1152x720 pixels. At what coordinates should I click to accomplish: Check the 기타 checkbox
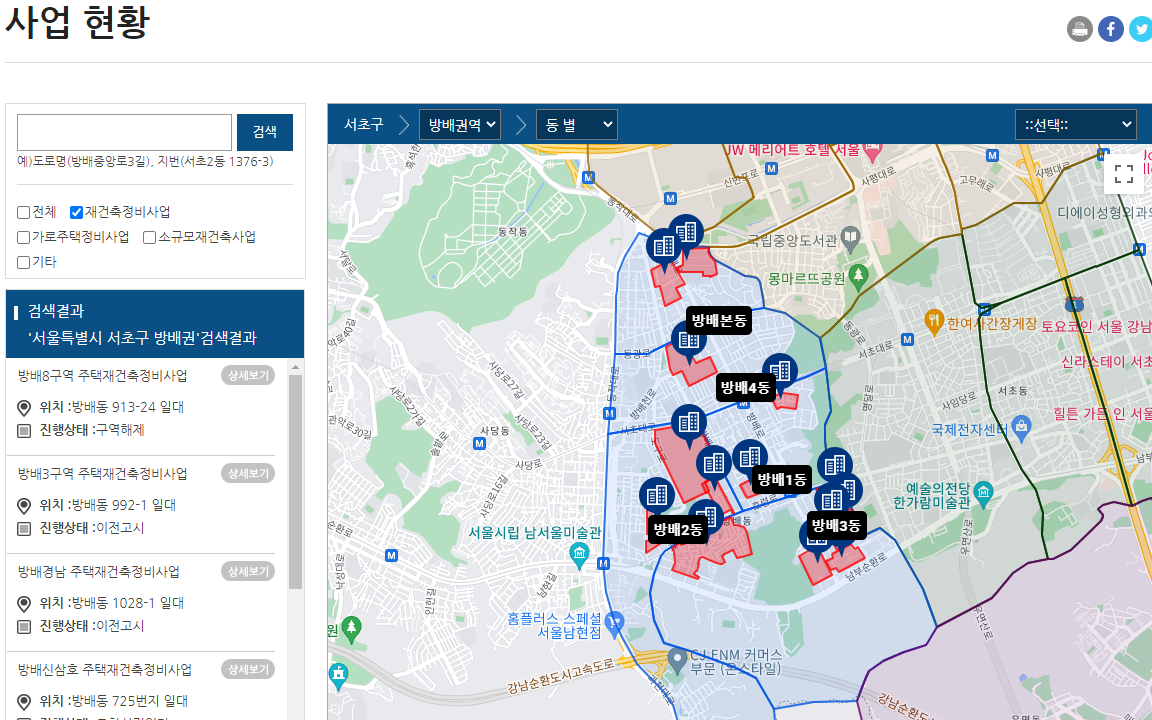[24, 262]
